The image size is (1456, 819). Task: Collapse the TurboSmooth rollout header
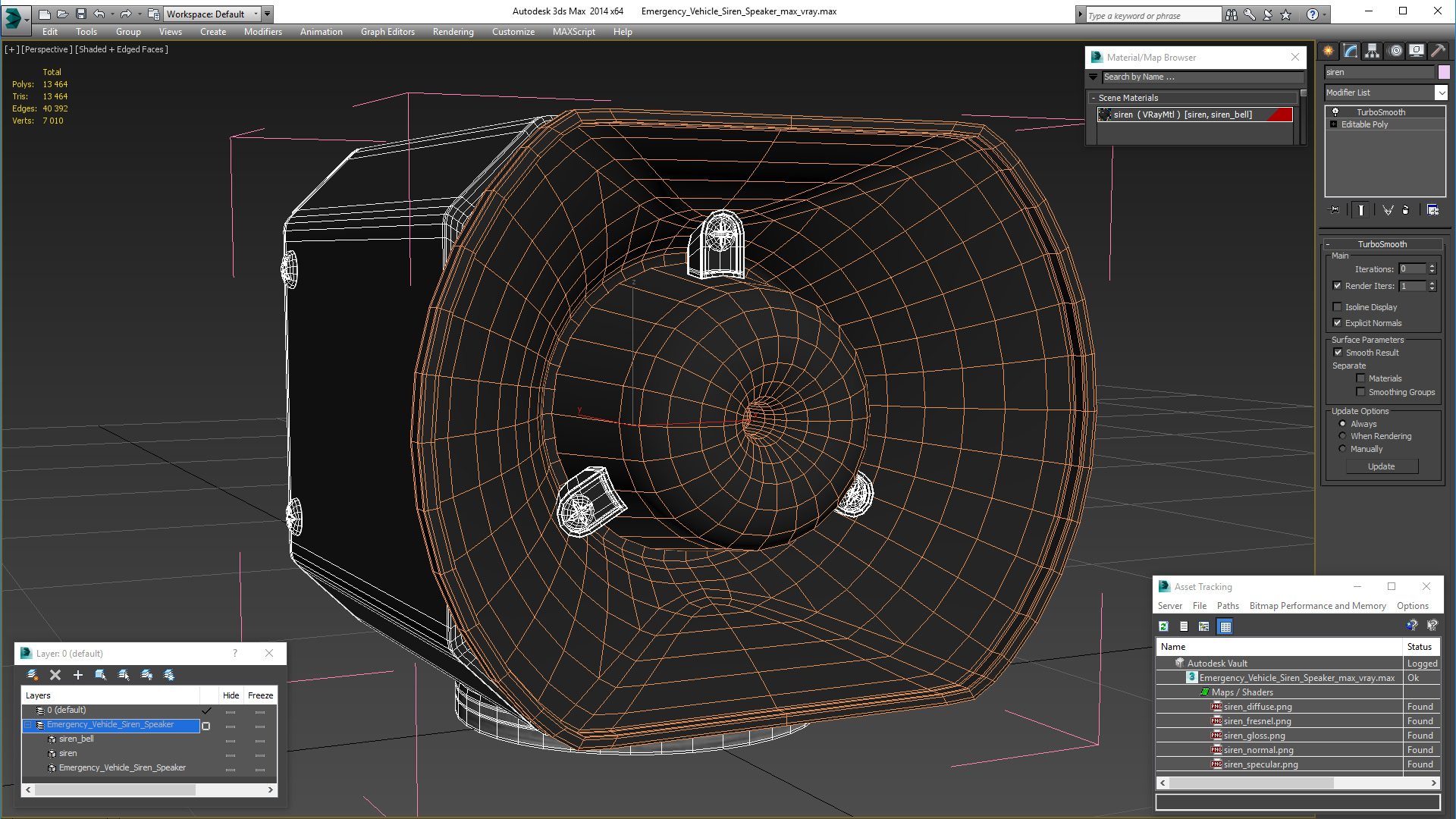tap(1383, 244)
